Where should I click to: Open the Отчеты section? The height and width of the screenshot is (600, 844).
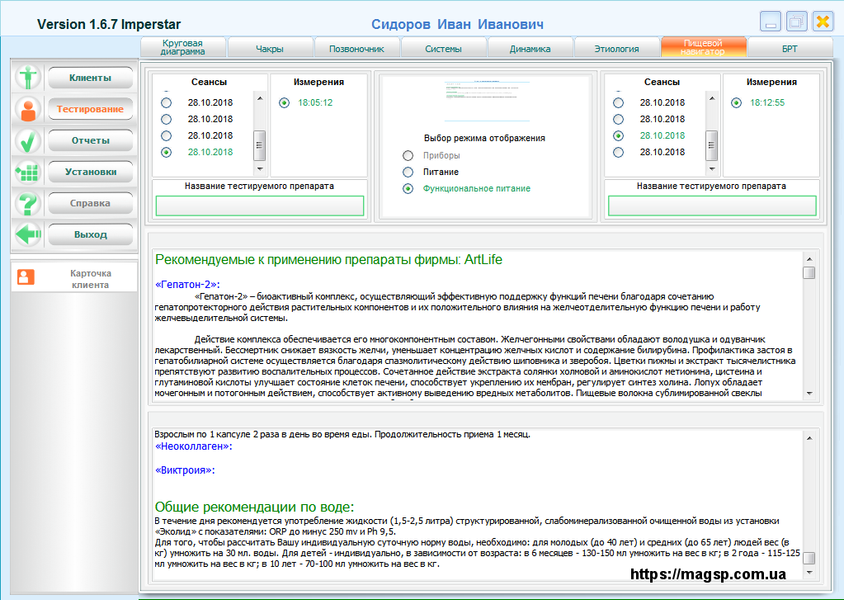(x=90, y=140)
